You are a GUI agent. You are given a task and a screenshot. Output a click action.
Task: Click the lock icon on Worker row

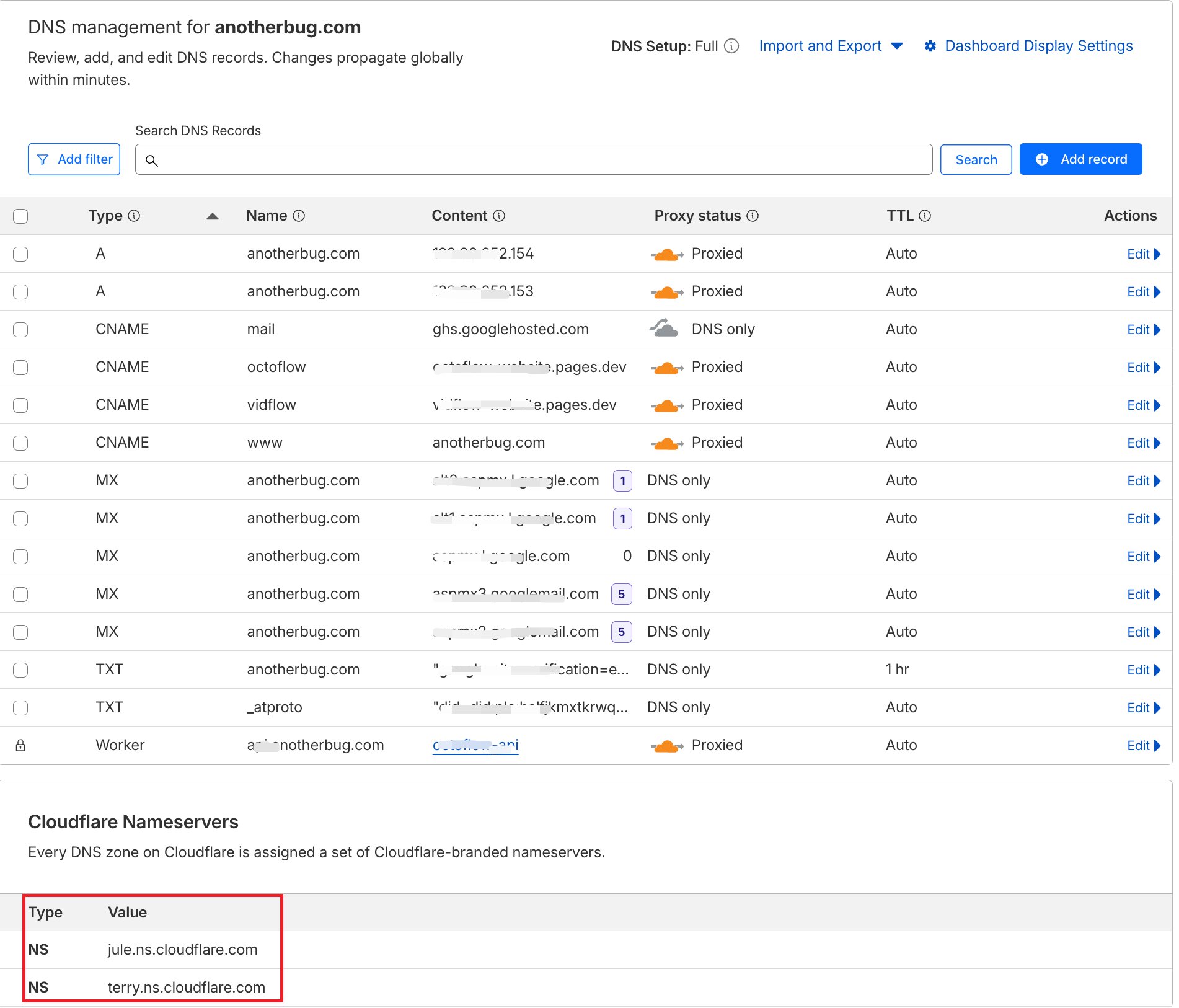click(x=20, y=745)
